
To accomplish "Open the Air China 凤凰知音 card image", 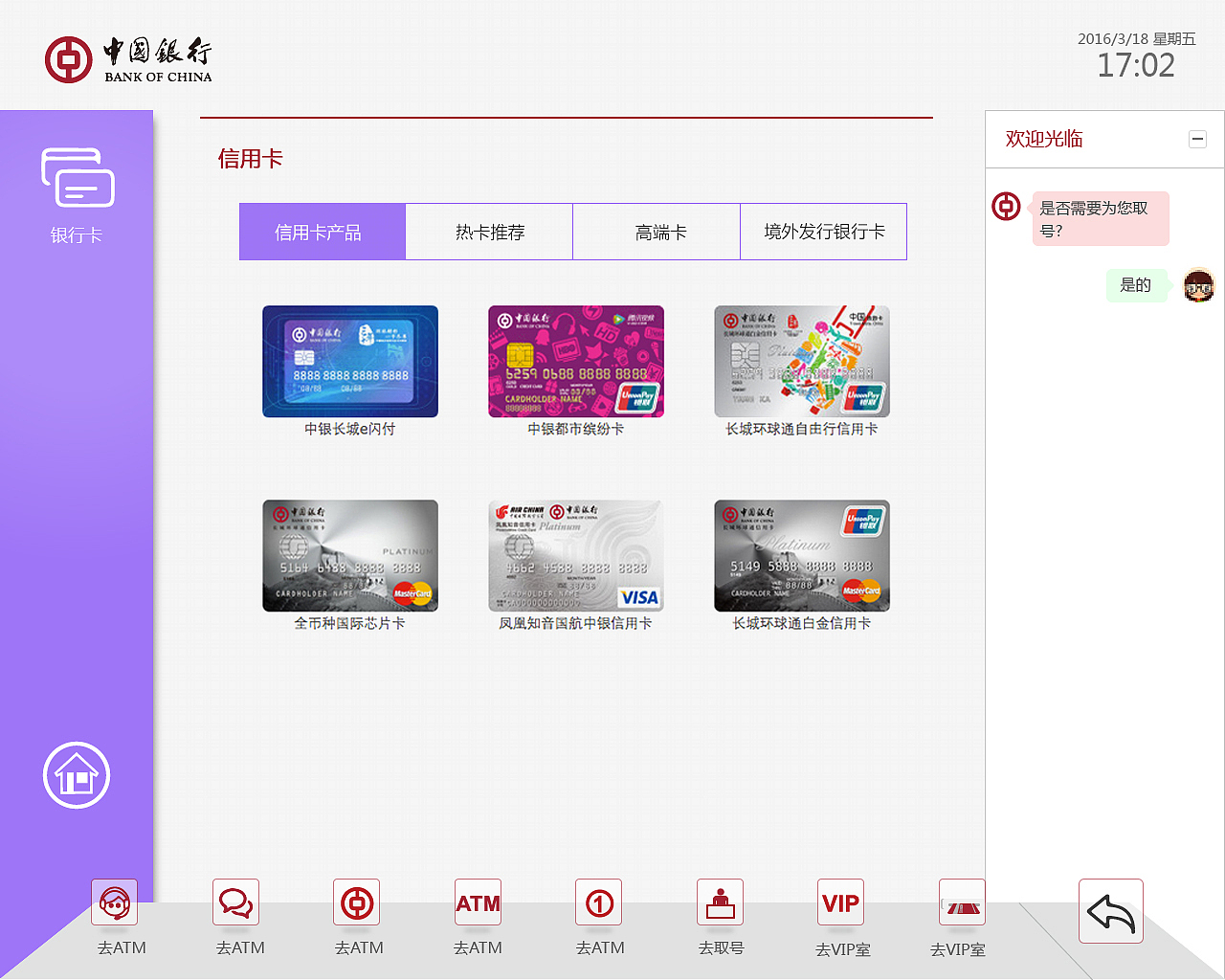I will 576,556.
